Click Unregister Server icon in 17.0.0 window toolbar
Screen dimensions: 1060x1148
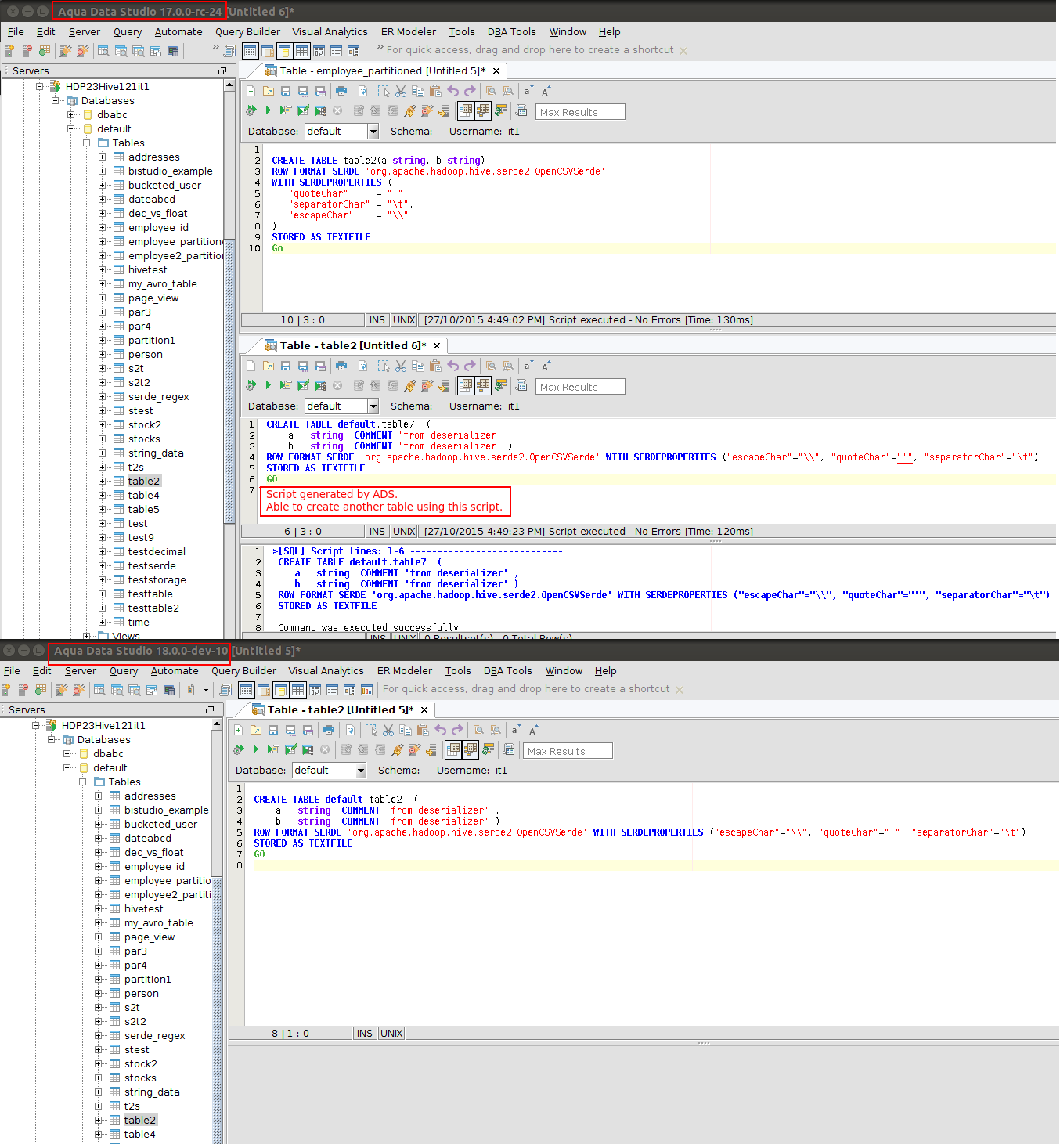[x=27, y=51]
